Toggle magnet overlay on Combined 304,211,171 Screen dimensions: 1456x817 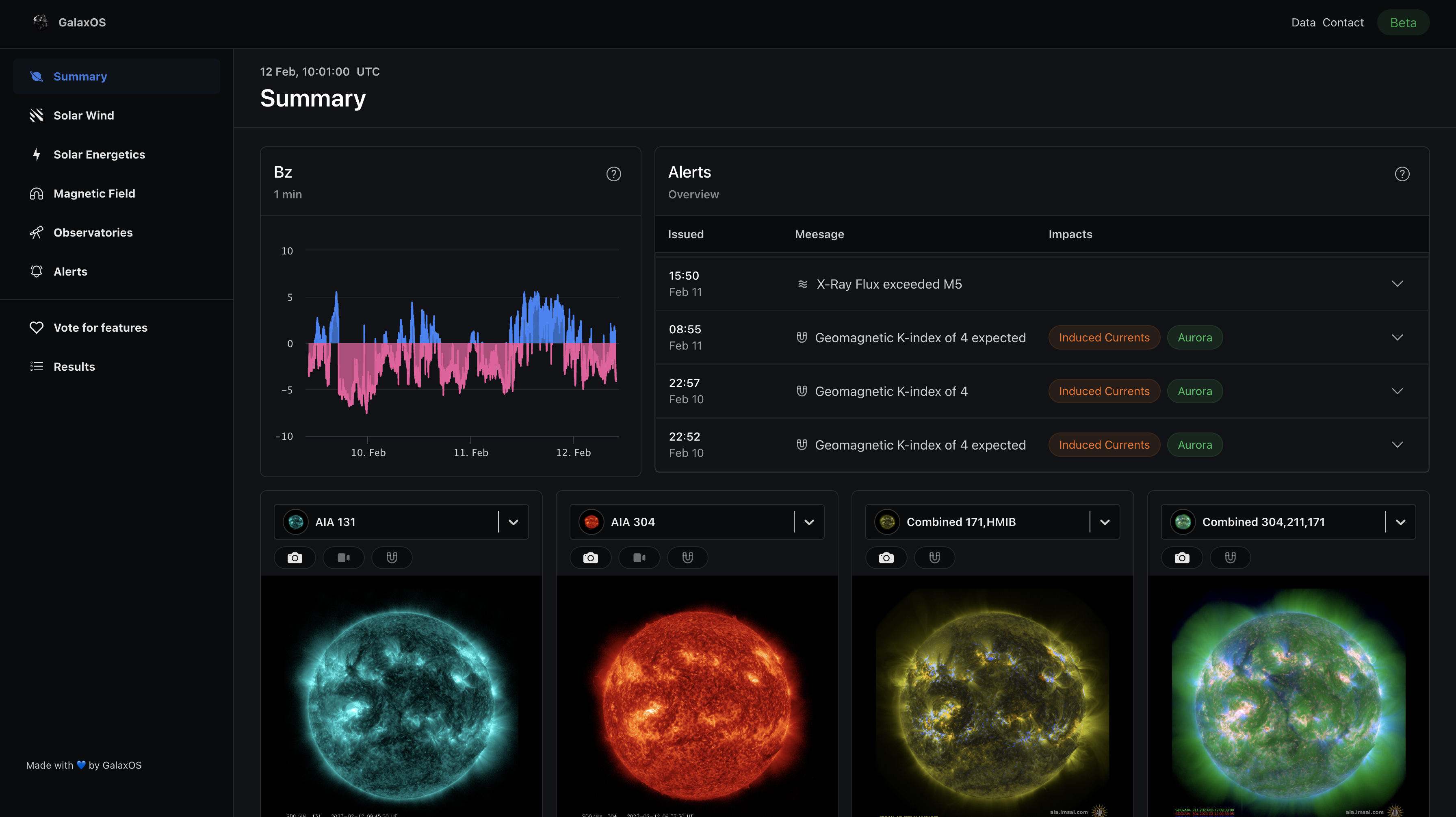click(1230, 558)
